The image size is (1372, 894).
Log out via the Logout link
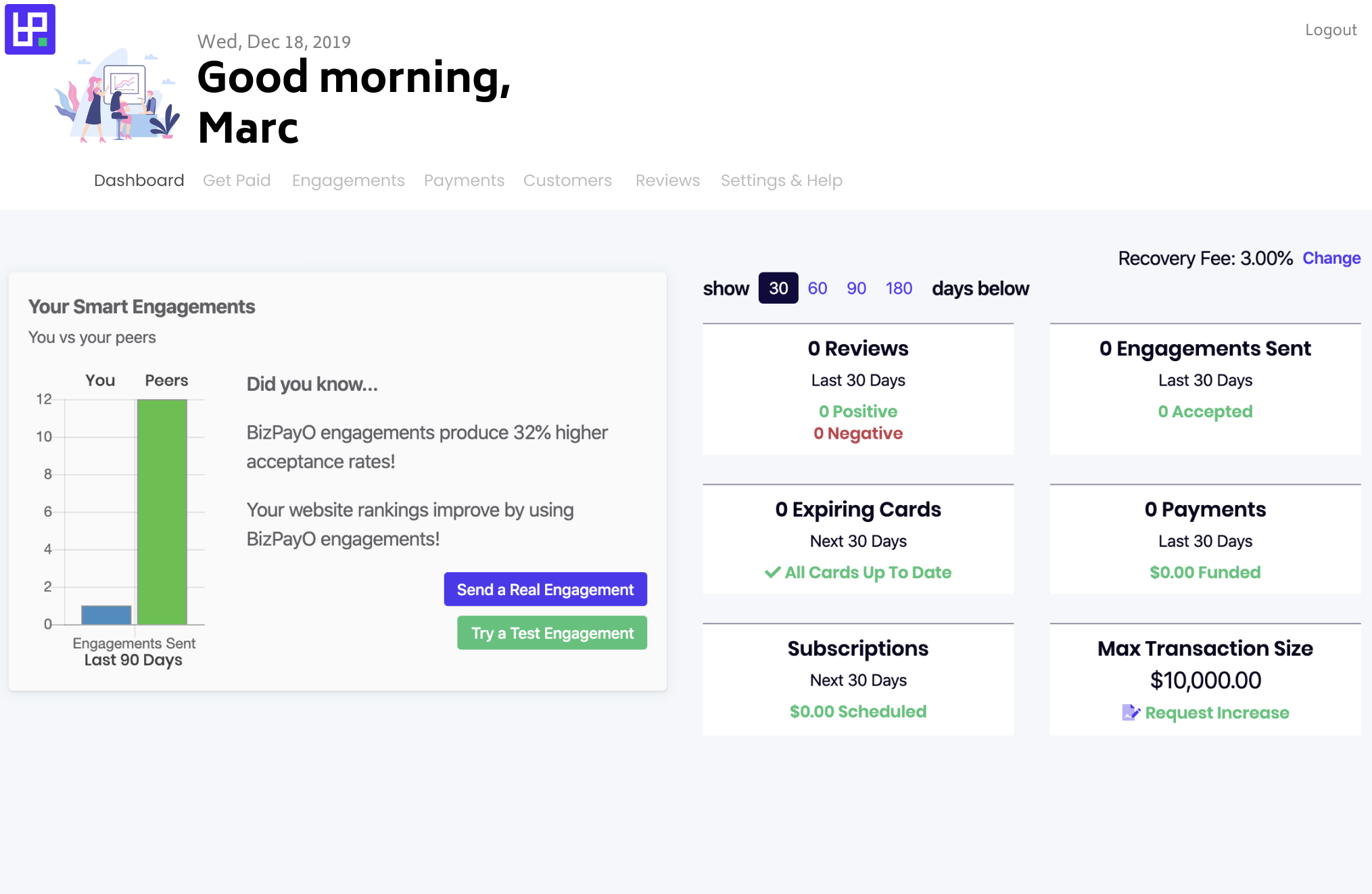pos(1330,30)
